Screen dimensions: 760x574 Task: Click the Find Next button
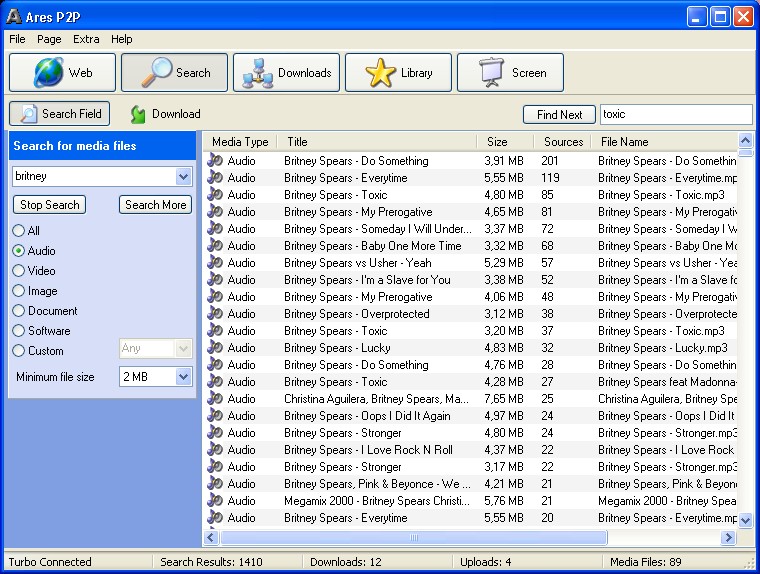pos(559,115)
